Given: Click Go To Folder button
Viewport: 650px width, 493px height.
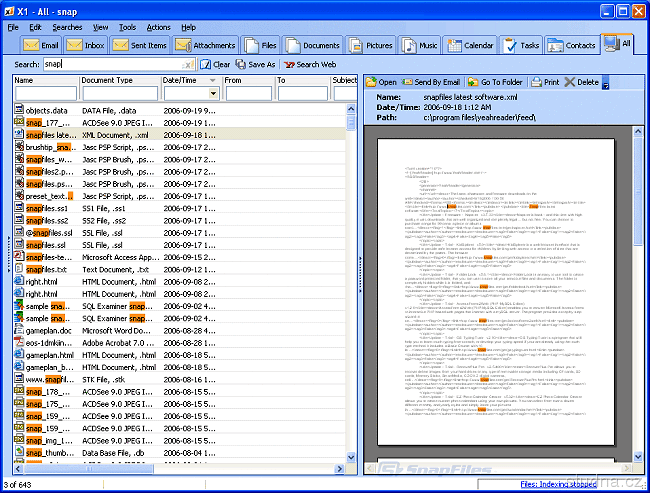Looking at the screenshot, I should coord(497,82).
